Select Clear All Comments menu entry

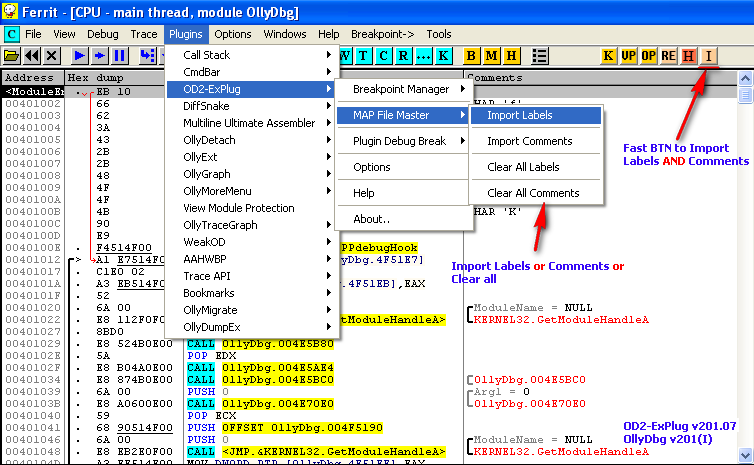click(x=536, y=193)
